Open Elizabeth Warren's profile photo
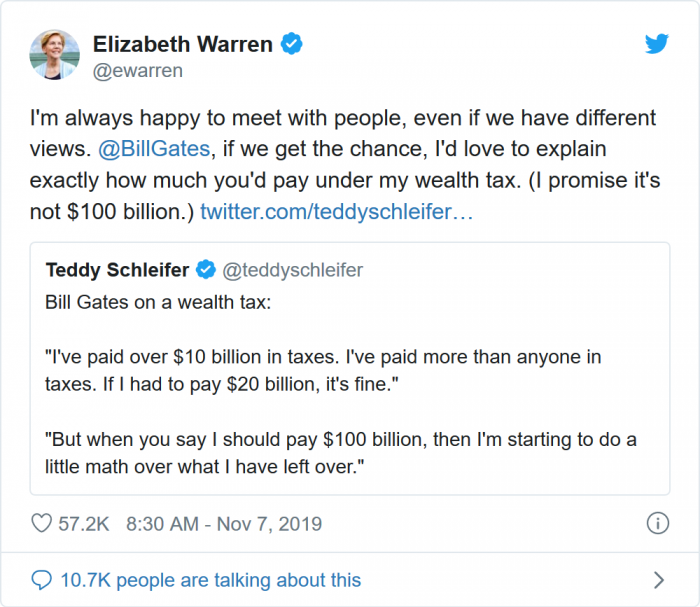 (x=54, y=54)
